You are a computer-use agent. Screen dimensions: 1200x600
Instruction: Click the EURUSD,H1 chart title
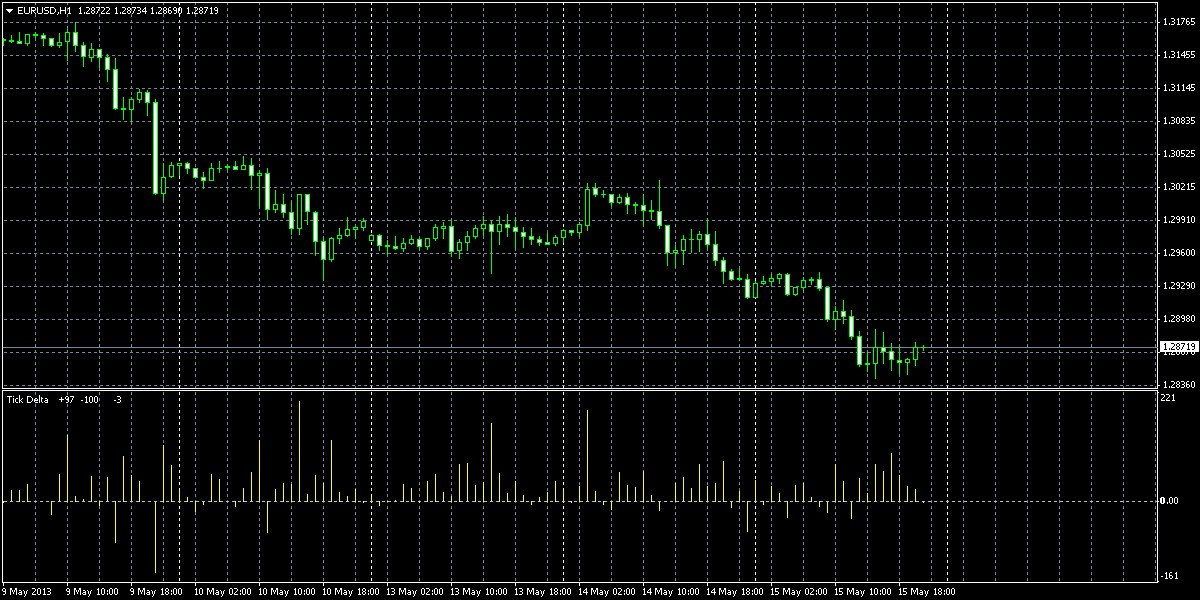[44, 10]
